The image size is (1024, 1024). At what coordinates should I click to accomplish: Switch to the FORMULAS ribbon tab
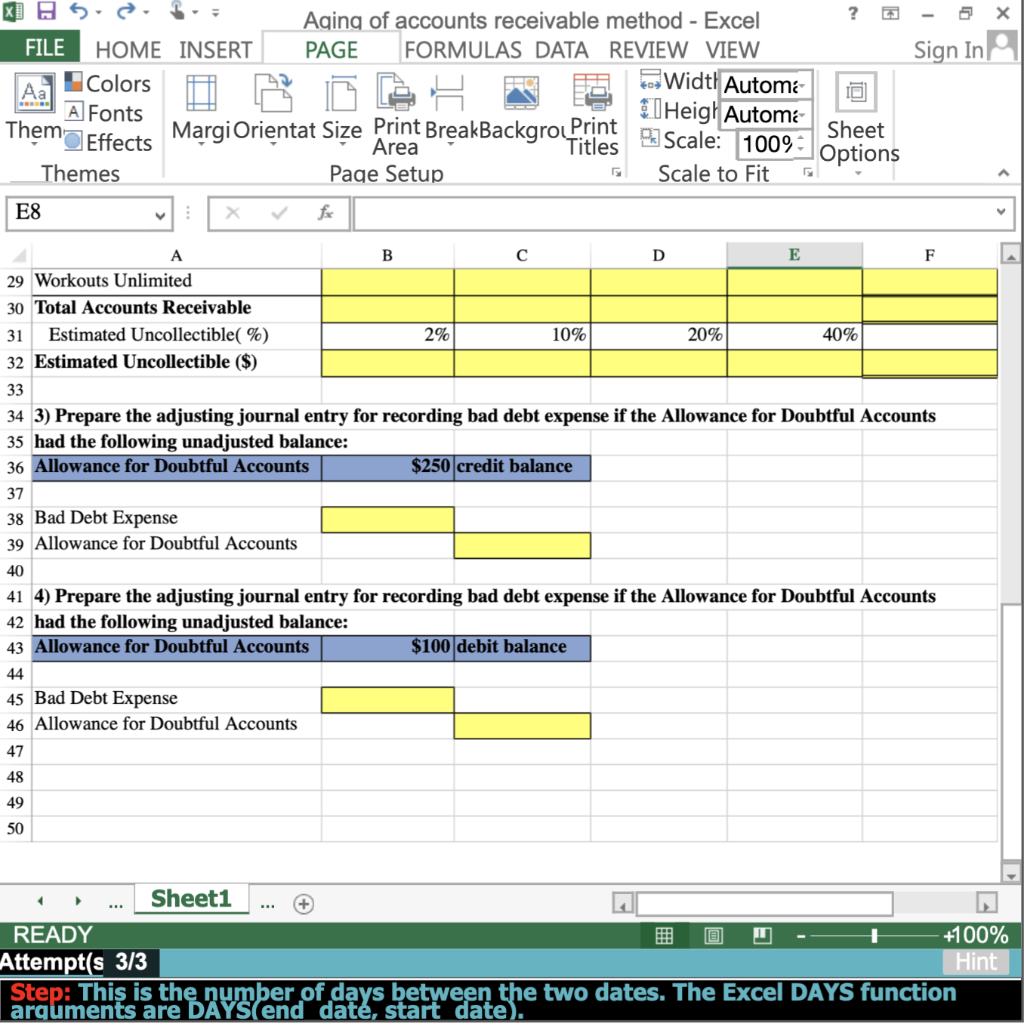[x=463, y=49]
